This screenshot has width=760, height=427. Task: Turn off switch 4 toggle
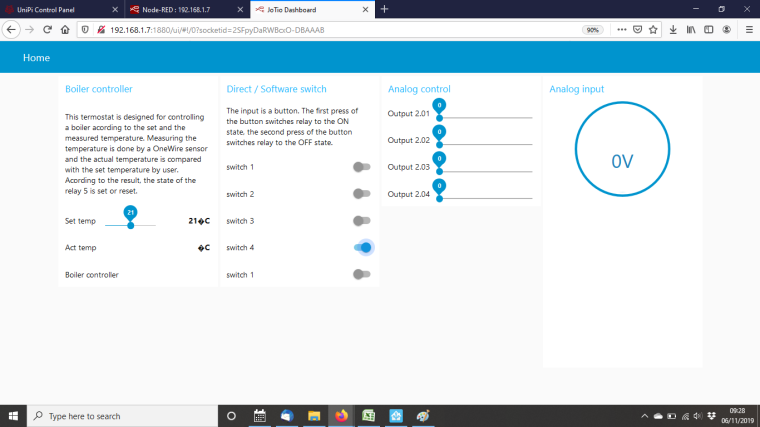coord(363,247)
